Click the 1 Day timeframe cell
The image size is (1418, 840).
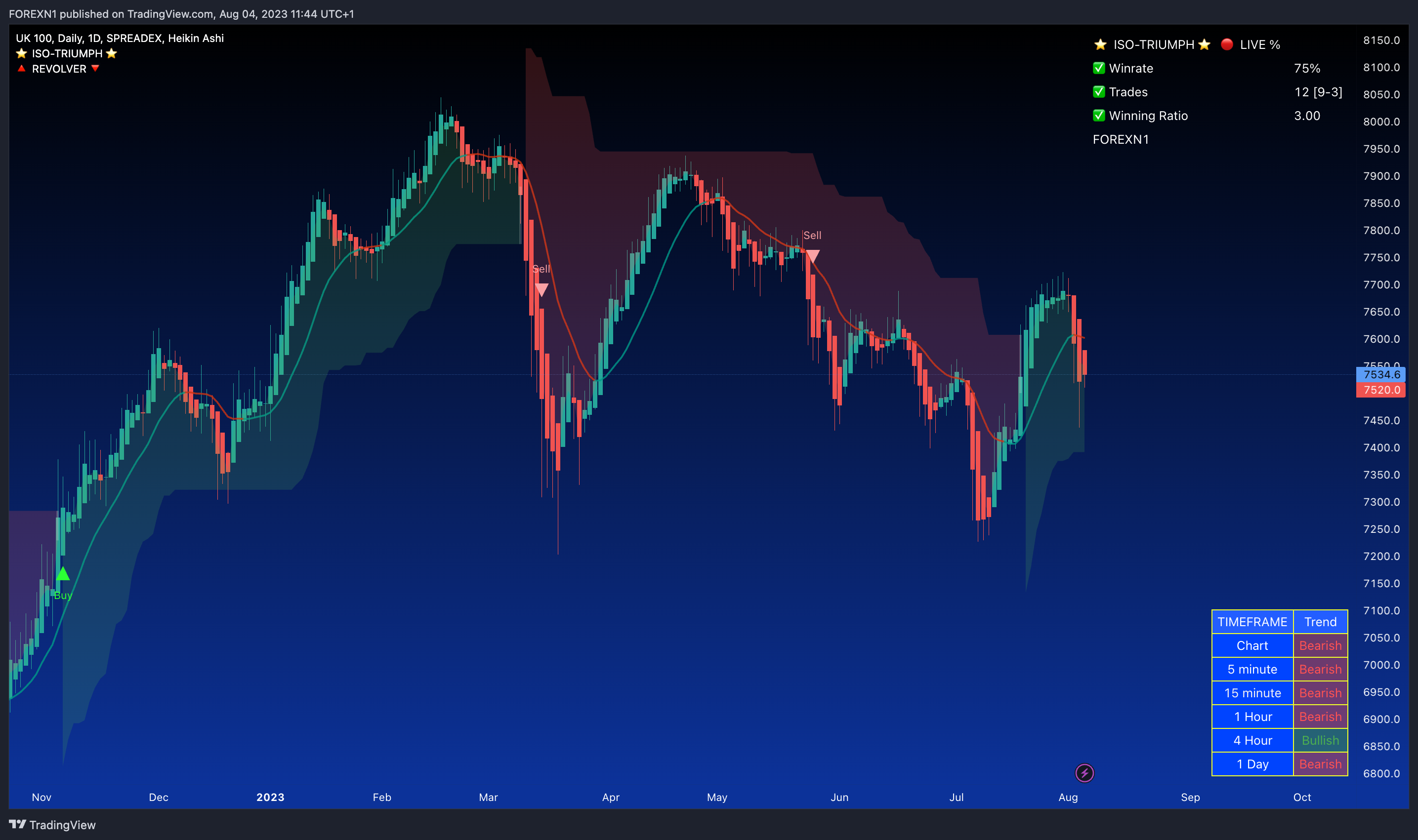[x=1252, y=764]
